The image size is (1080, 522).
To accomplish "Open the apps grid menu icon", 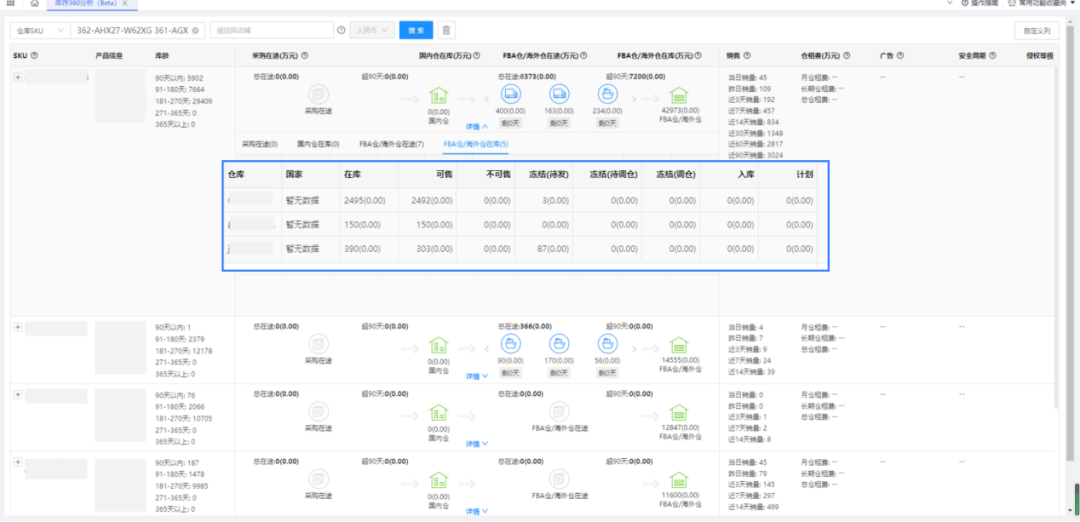I will (x=10, y=4).
